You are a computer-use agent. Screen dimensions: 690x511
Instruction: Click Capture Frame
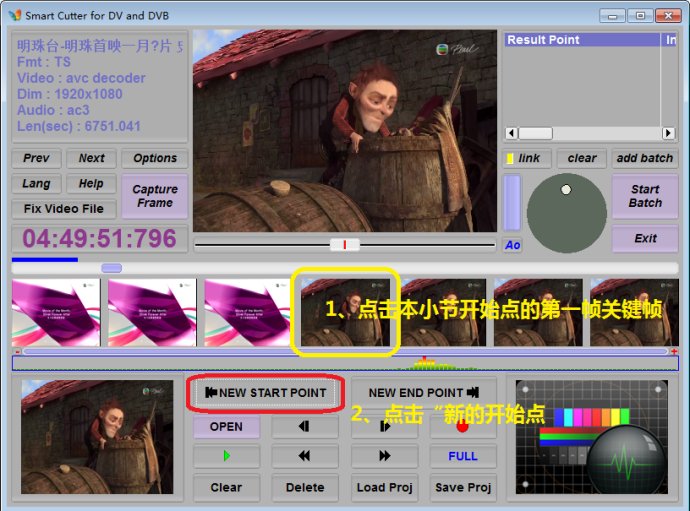(x=154, y=196)
